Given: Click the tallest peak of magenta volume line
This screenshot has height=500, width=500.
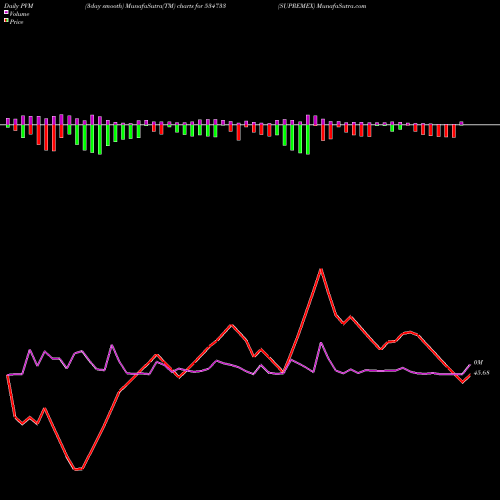Looking at the screenshot, I should click(x=321, y=343).
